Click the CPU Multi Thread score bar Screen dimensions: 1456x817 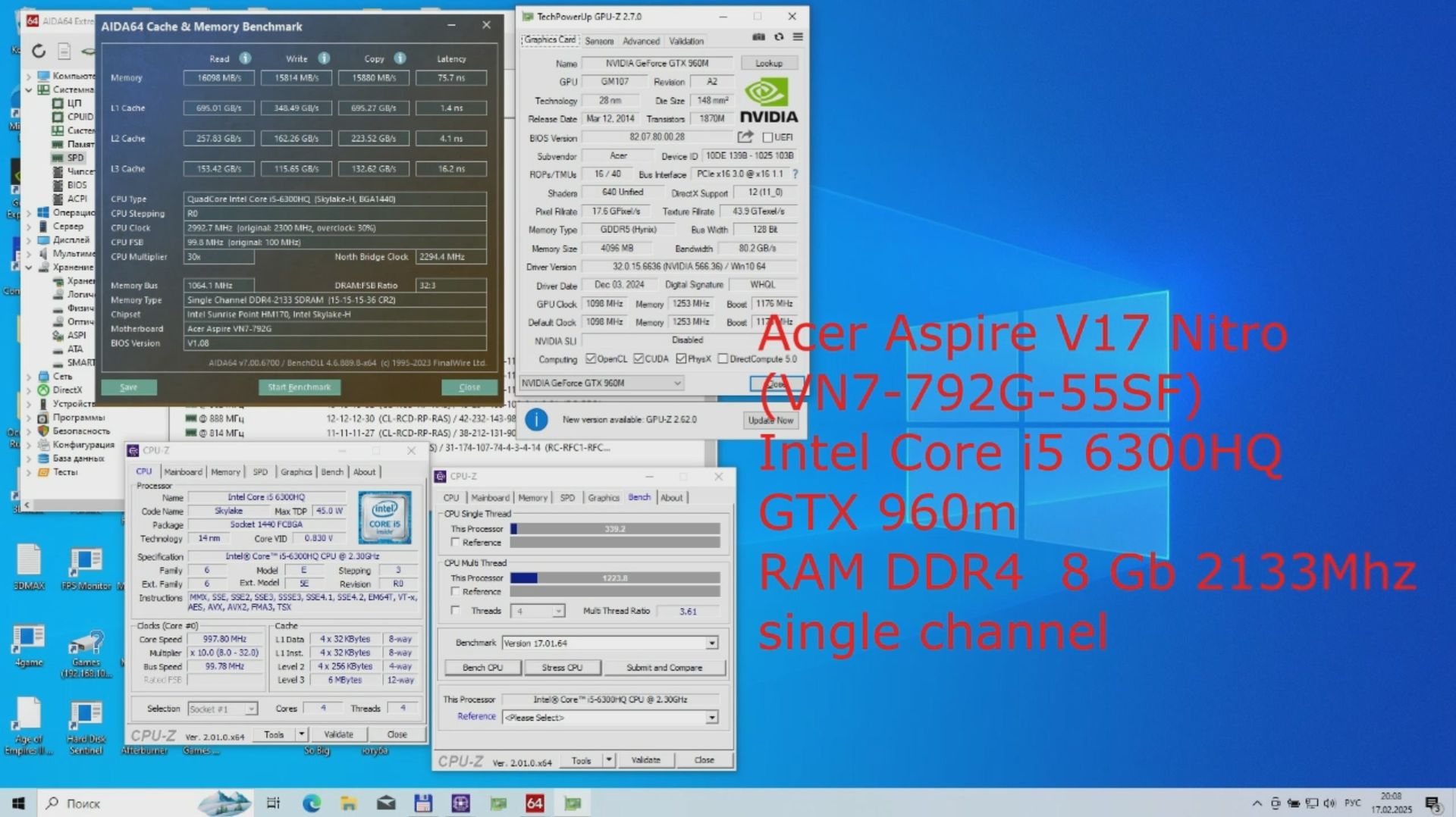614,578
